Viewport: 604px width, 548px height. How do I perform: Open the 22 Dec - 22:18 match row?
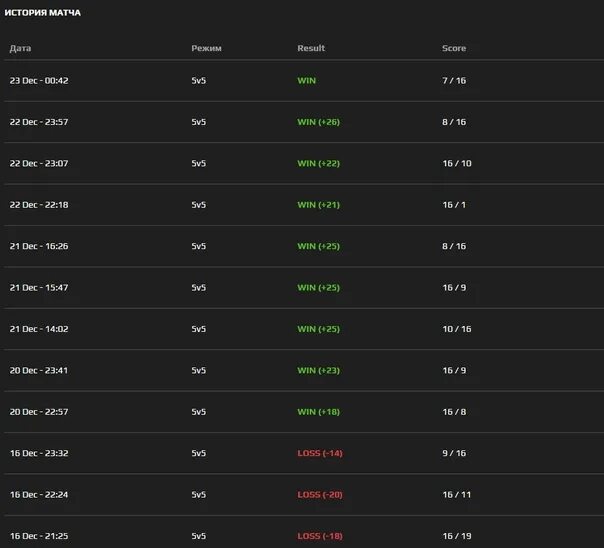coord(39,205)
